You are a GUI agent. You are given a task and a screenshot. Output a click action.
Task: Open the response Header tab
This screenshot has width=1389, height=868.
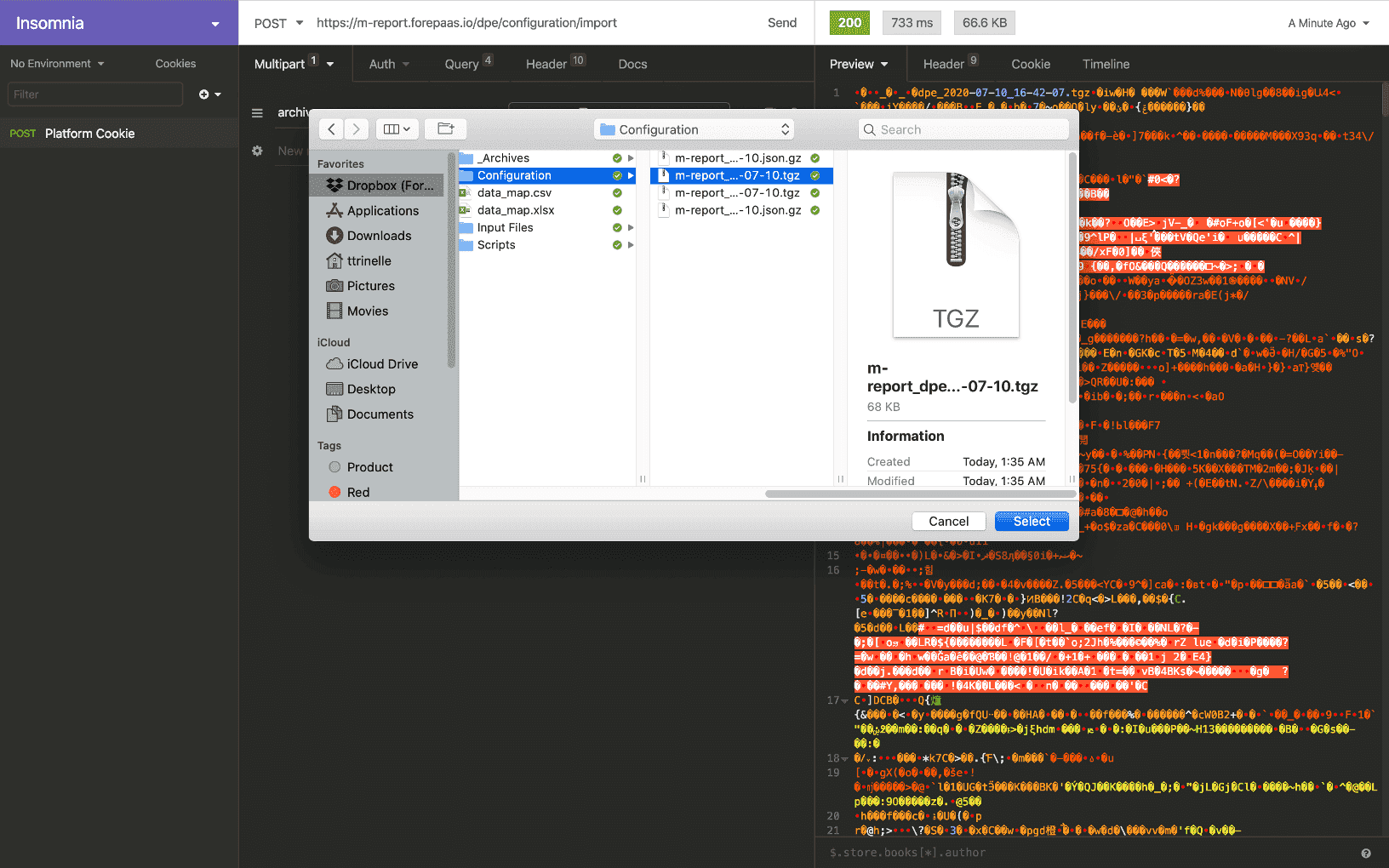[x=950, y=64]
